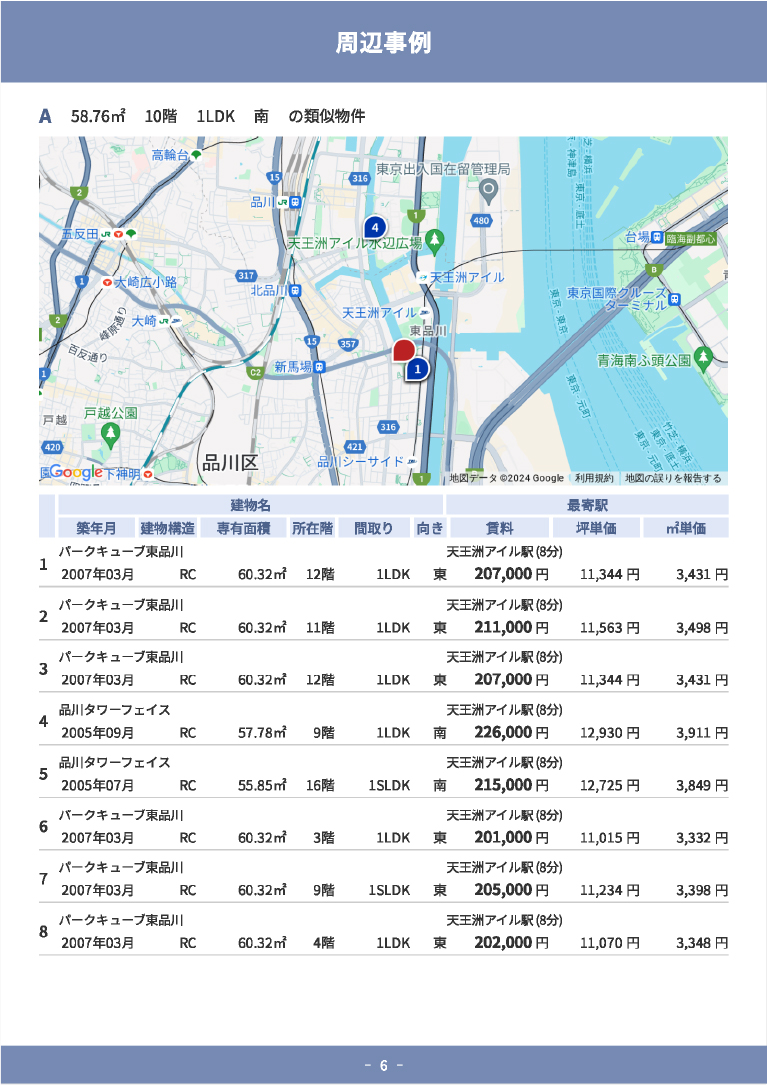Click the route 357 road shield
This screenshot has height=1085, width=767.
(348, 344)
